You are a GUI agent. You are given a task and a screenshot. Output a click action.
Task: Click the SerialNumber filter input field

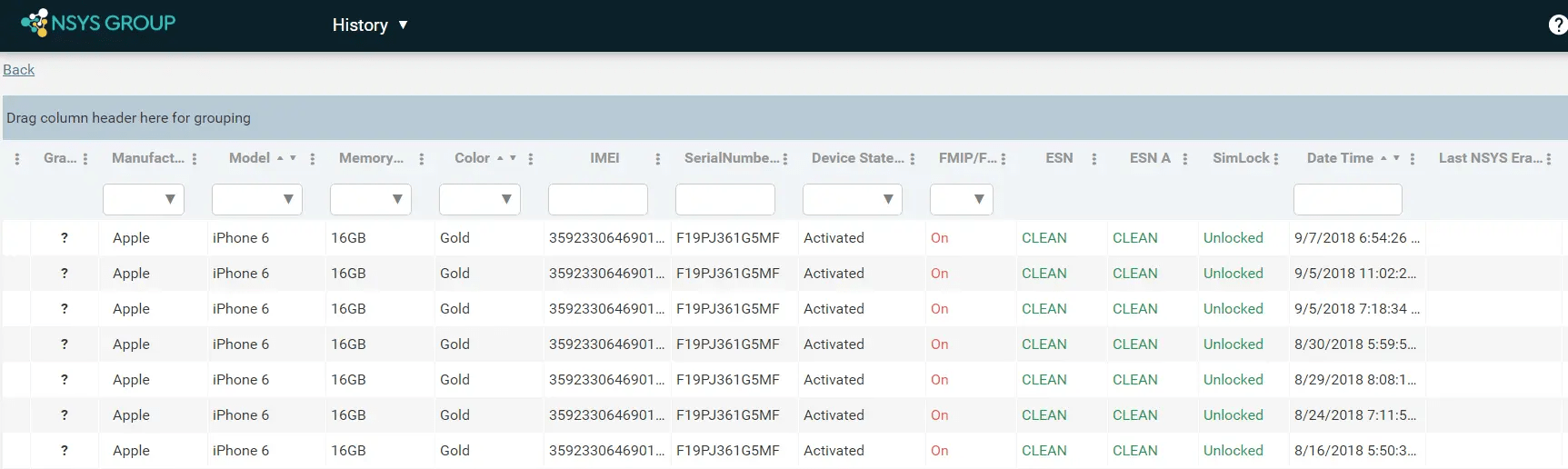tap(725, 199)
